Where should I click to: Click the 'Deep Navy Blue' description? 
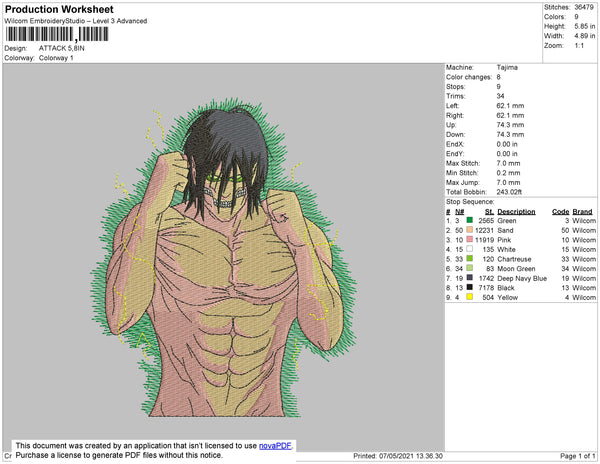click(x=522, y=278)
